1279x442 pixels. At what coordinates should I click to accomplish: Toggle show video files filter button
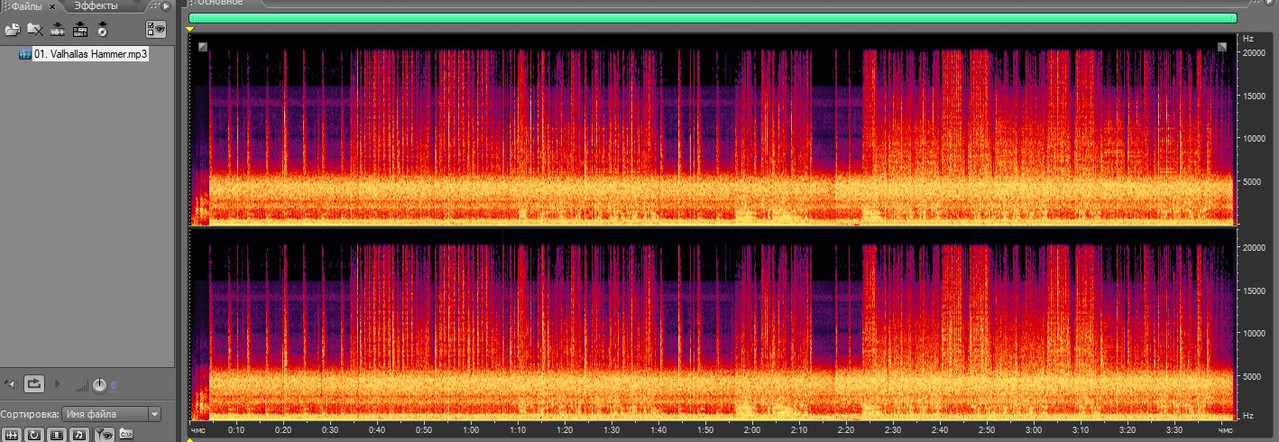pyautogui.click(x=56, y=435)
